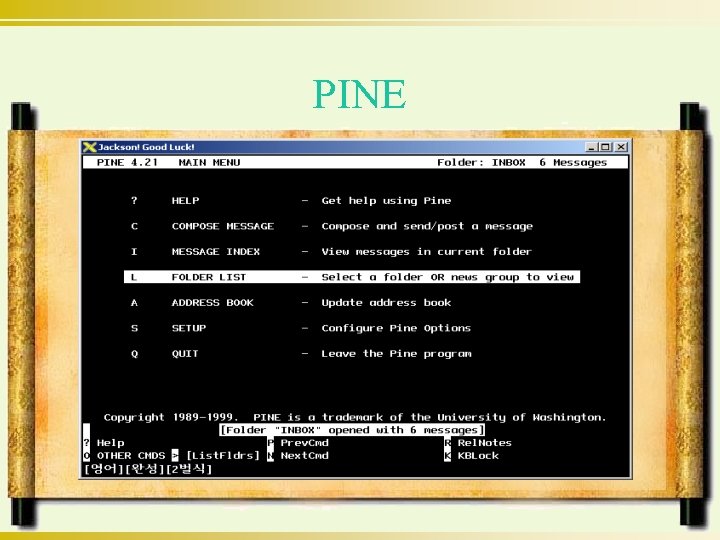Maximize the Jackson! Good Luck! window

point(606,147)
